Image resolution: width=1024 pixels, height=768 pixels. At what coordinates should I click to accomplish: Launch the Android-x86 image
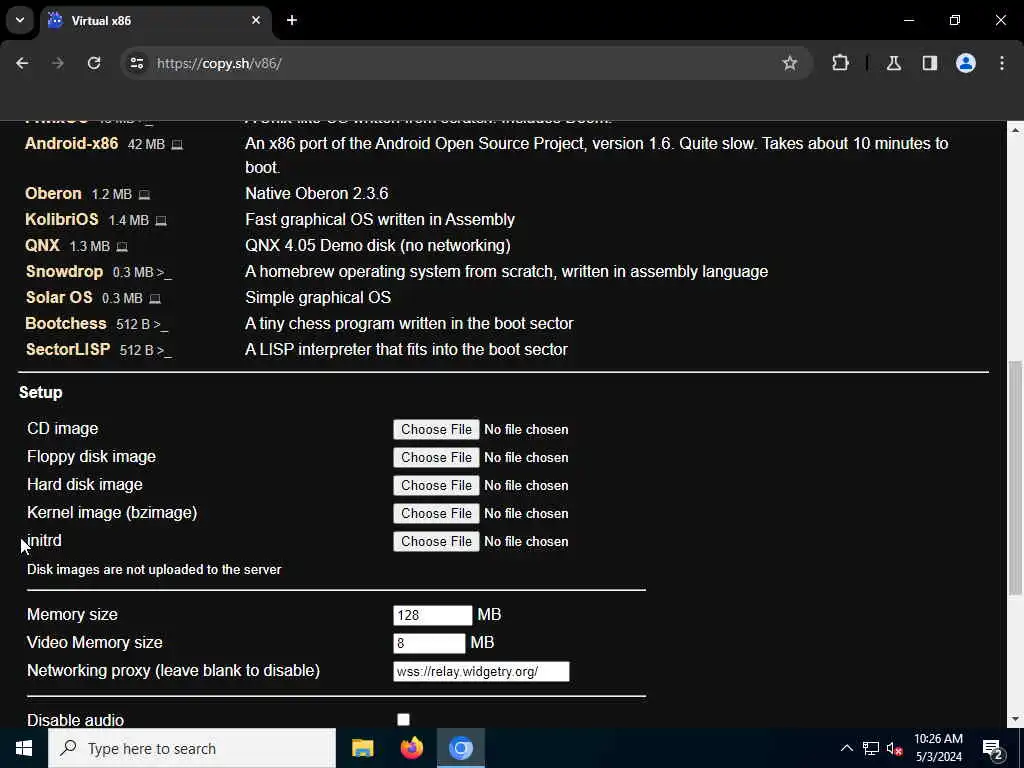click(72, 144)
